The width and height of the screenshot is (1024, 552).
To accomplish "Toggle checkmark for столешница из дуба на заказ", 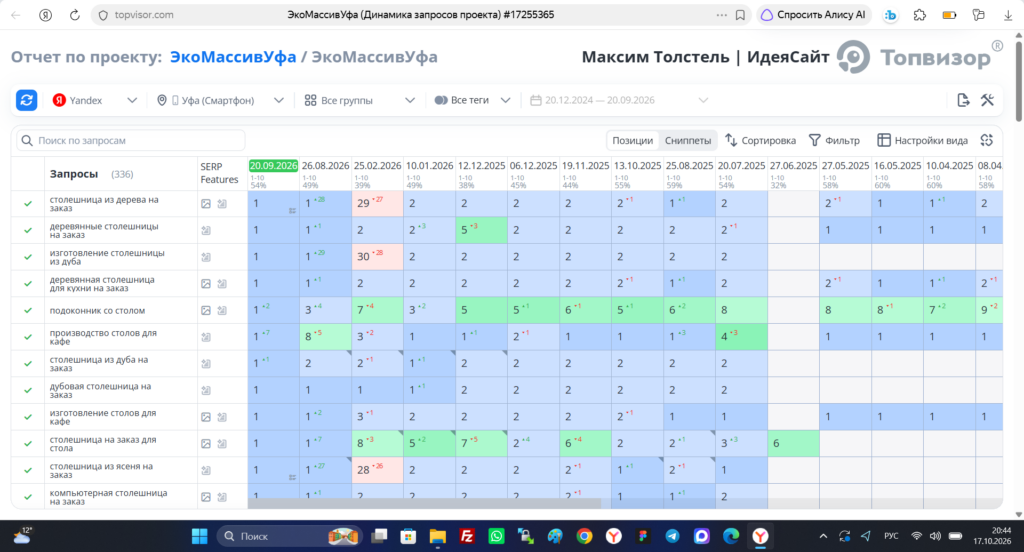I will 28,363.
